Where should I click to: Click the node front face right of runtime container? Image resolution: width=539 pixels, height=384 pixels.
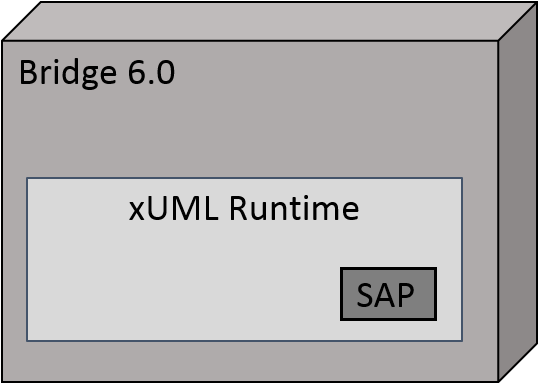click(480, 260)
